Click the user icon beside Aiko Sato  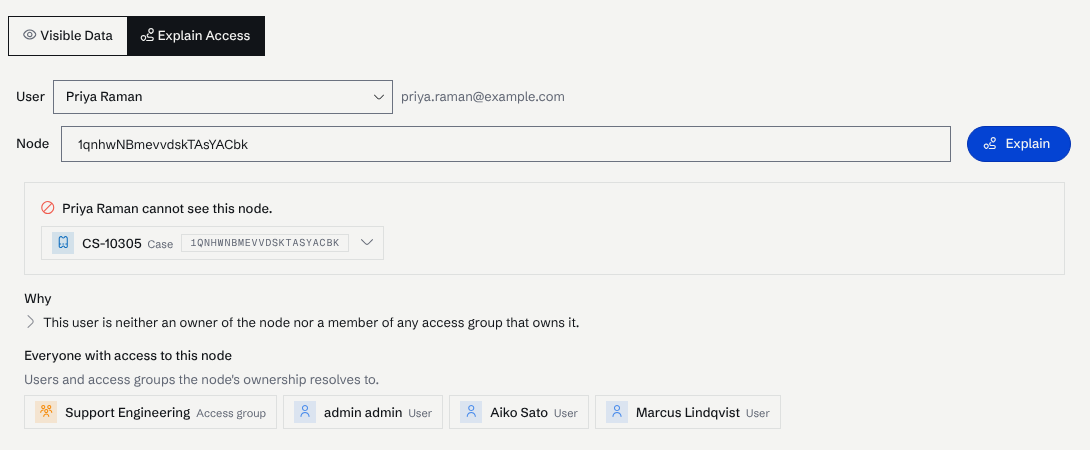(471, 412)
